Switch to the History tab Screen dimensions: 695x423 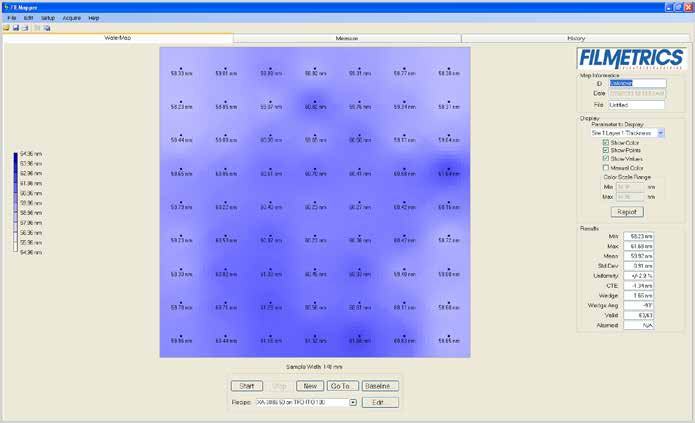(x=577, y=38)
